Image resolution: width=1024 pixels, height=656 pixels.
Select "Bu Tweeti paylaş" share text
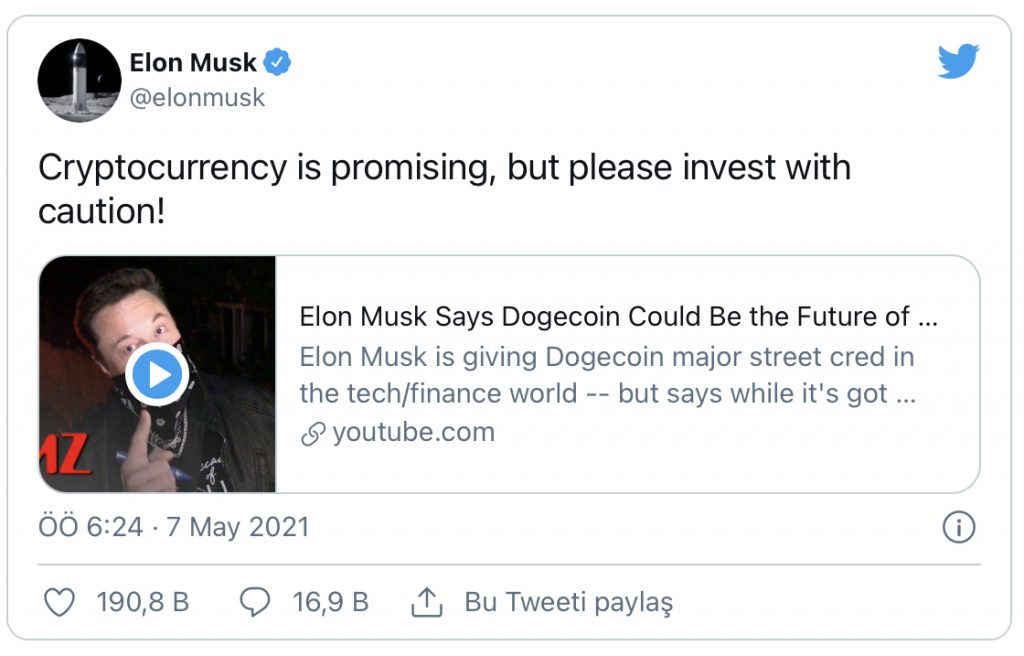568,602
